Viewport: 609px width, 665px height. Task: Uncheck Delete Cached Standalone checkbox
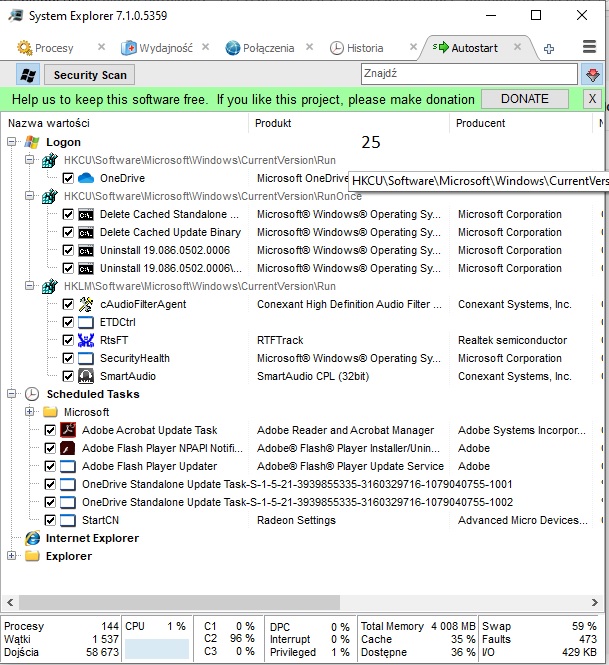coord(68,214)
